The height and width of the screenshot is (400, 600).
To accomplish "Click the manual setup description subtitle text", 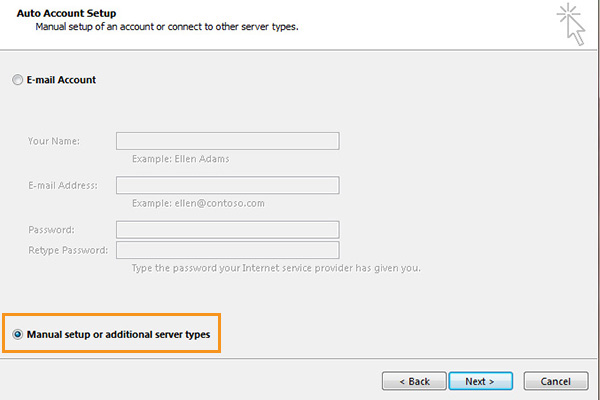I will [x=167, y=27].
